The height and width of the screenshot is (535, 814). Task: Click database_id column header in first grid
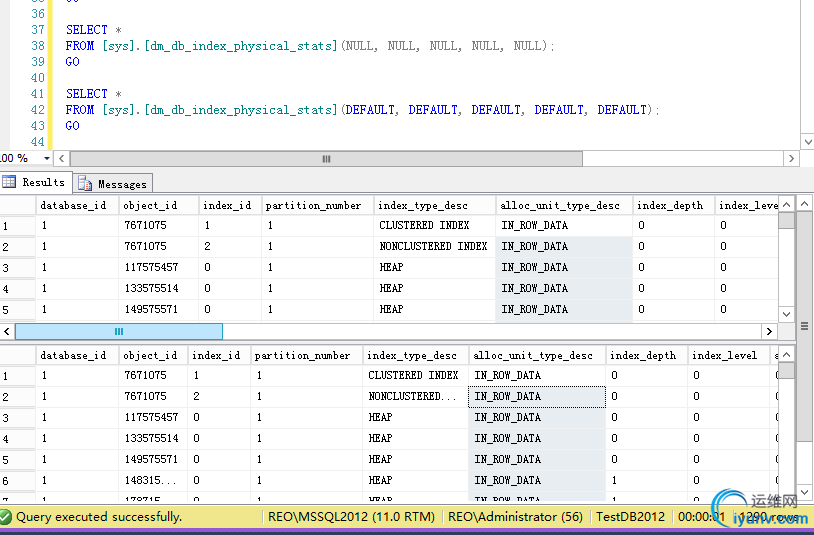(x=77, y=205)
